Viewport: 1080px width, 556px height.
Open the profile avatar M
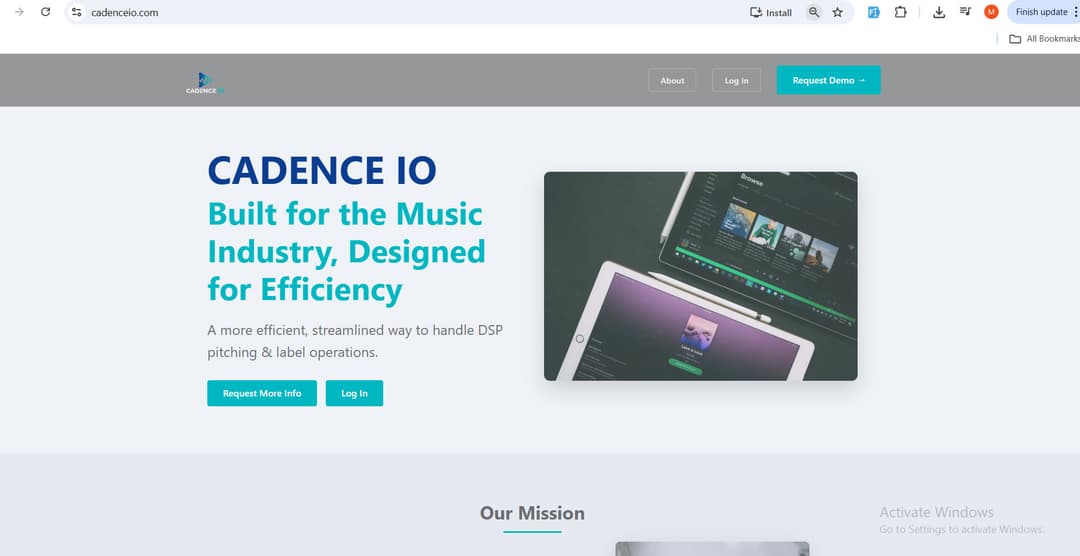pos(991,12)
